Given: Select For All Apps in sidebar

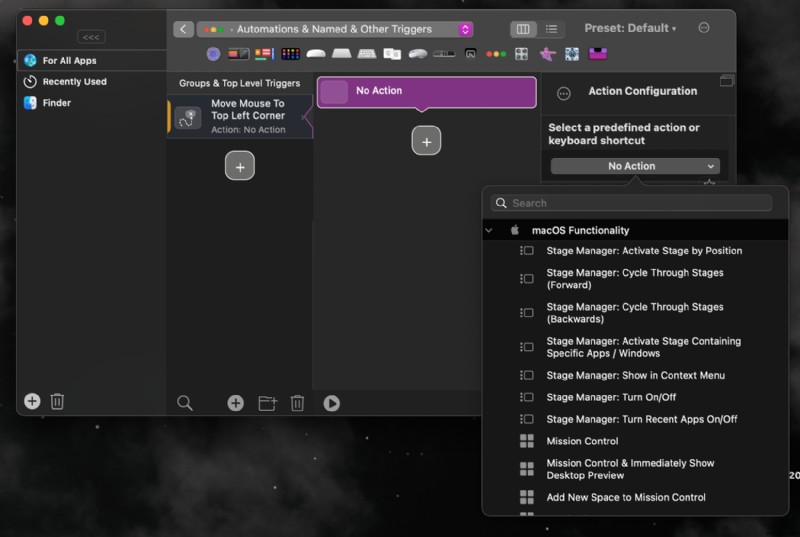Looking at the screenshot, I should pos(92,60).
